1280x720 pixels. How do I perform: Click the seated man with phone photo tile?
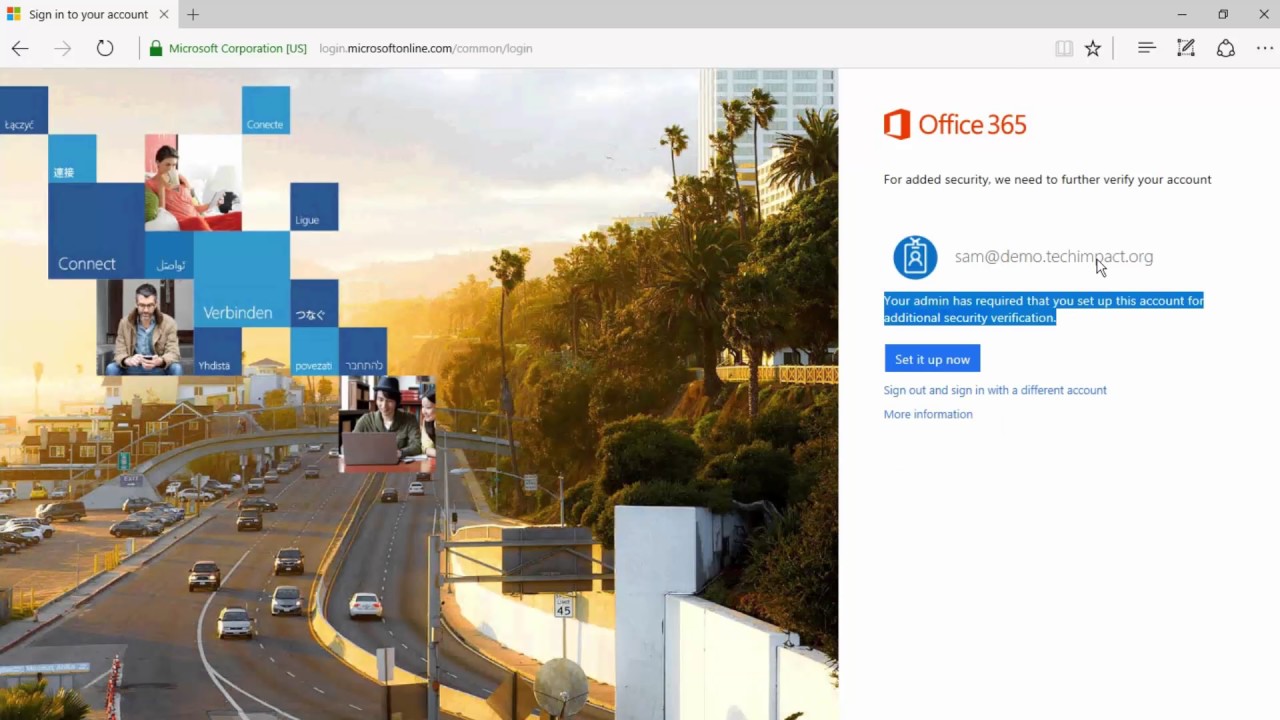point(145,327)
